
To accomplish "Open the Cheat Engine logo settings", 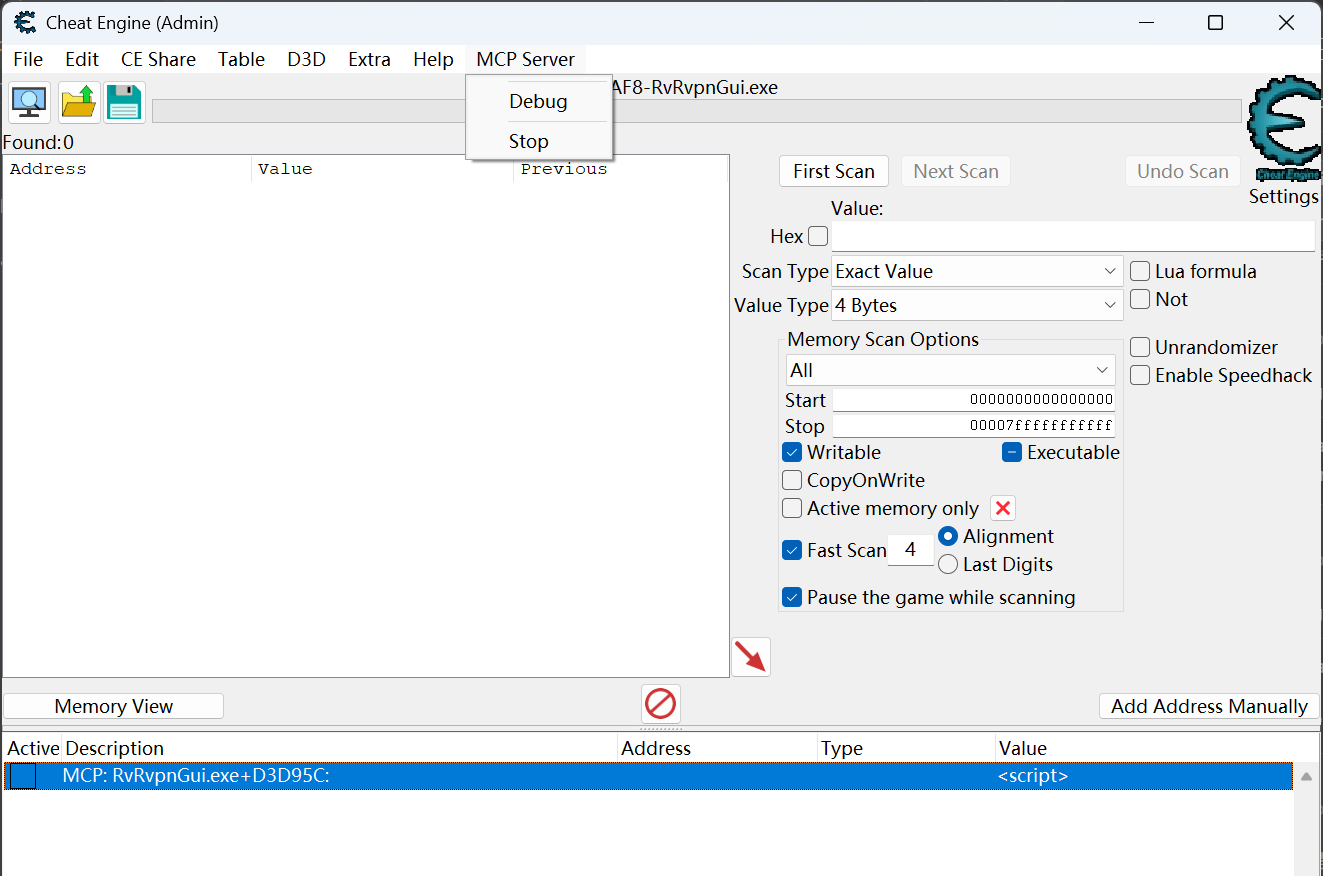I will click(1284, 128).
